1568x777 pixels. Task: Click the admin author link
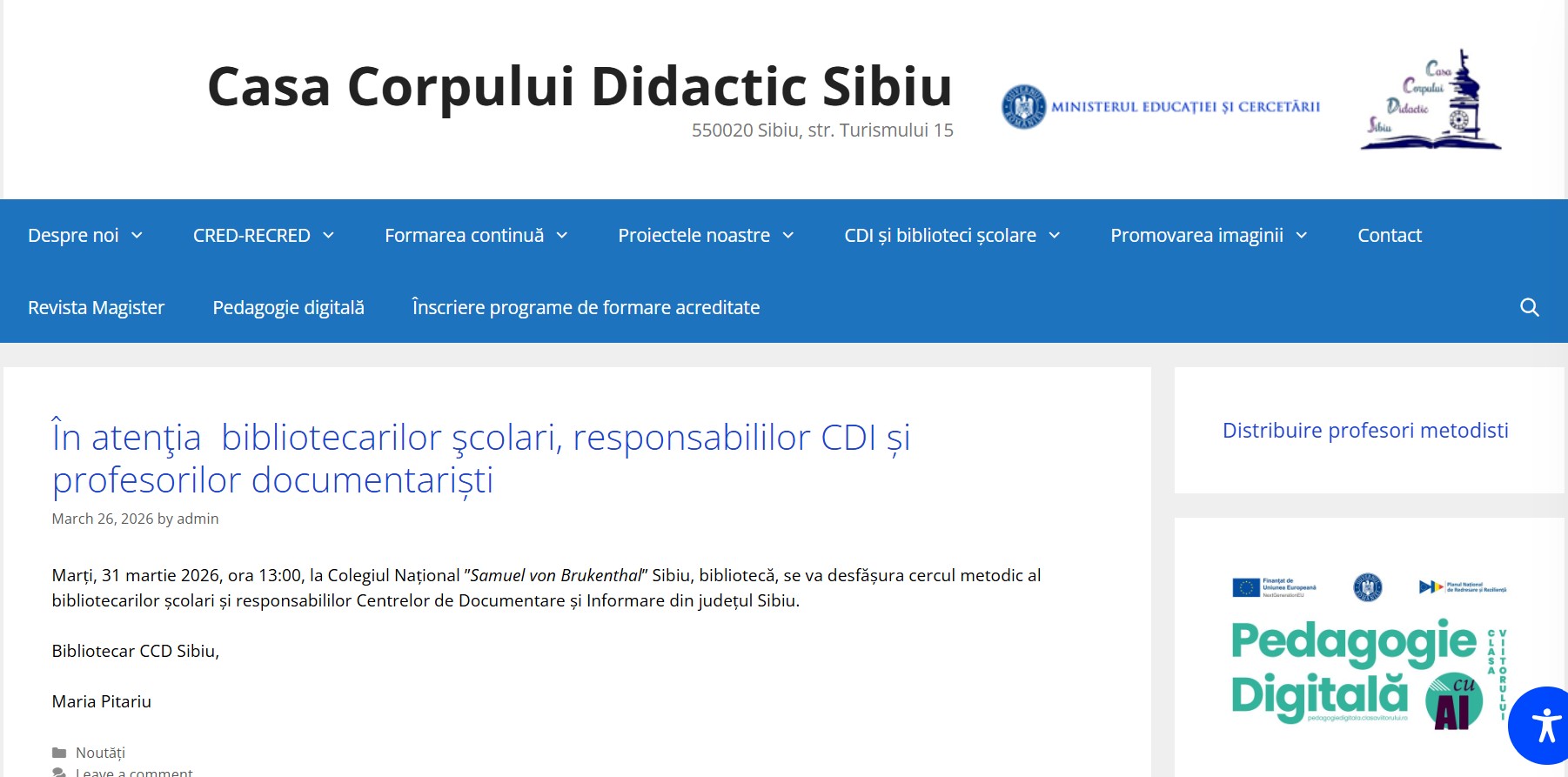[x=198, y=519]
